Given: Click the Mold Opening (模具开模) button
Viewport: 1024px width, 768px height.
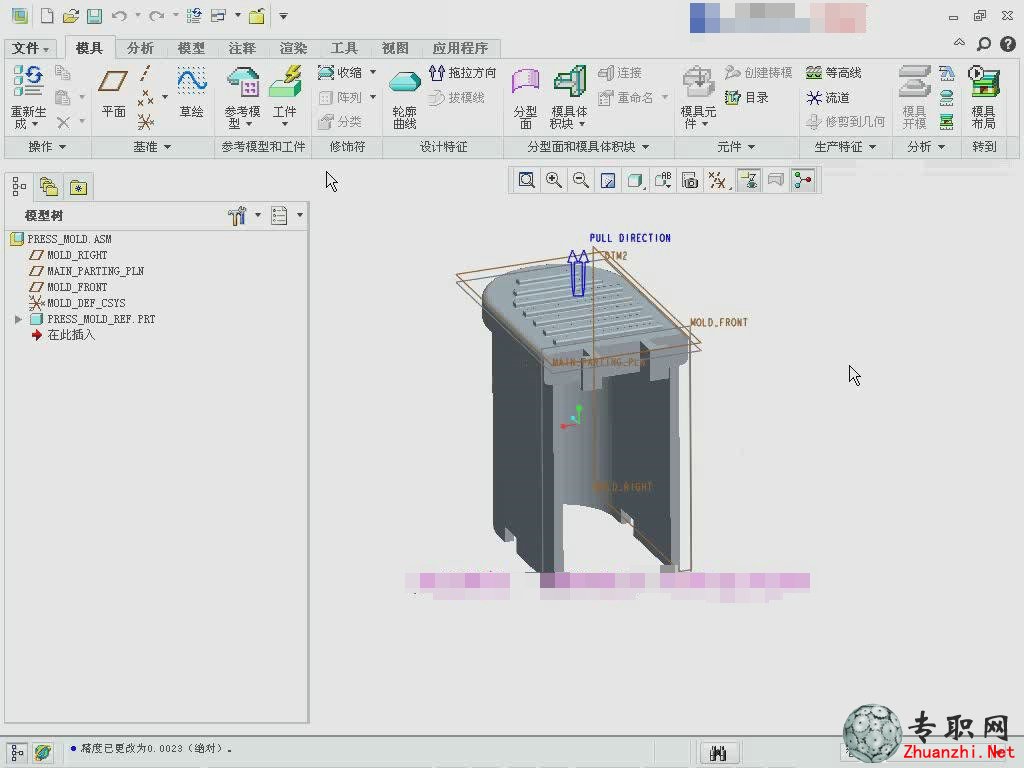Looking at the screenshot, I should coord(914,97).
